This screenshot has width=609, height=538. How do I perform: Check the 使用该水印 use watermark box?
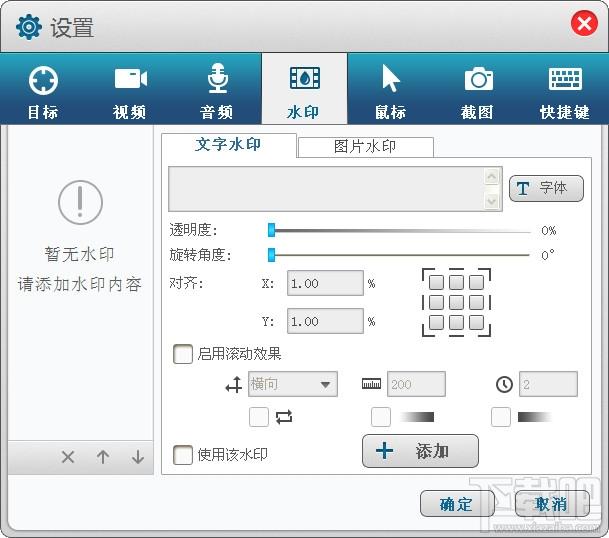pyautogui.click(x=183, y=455)
